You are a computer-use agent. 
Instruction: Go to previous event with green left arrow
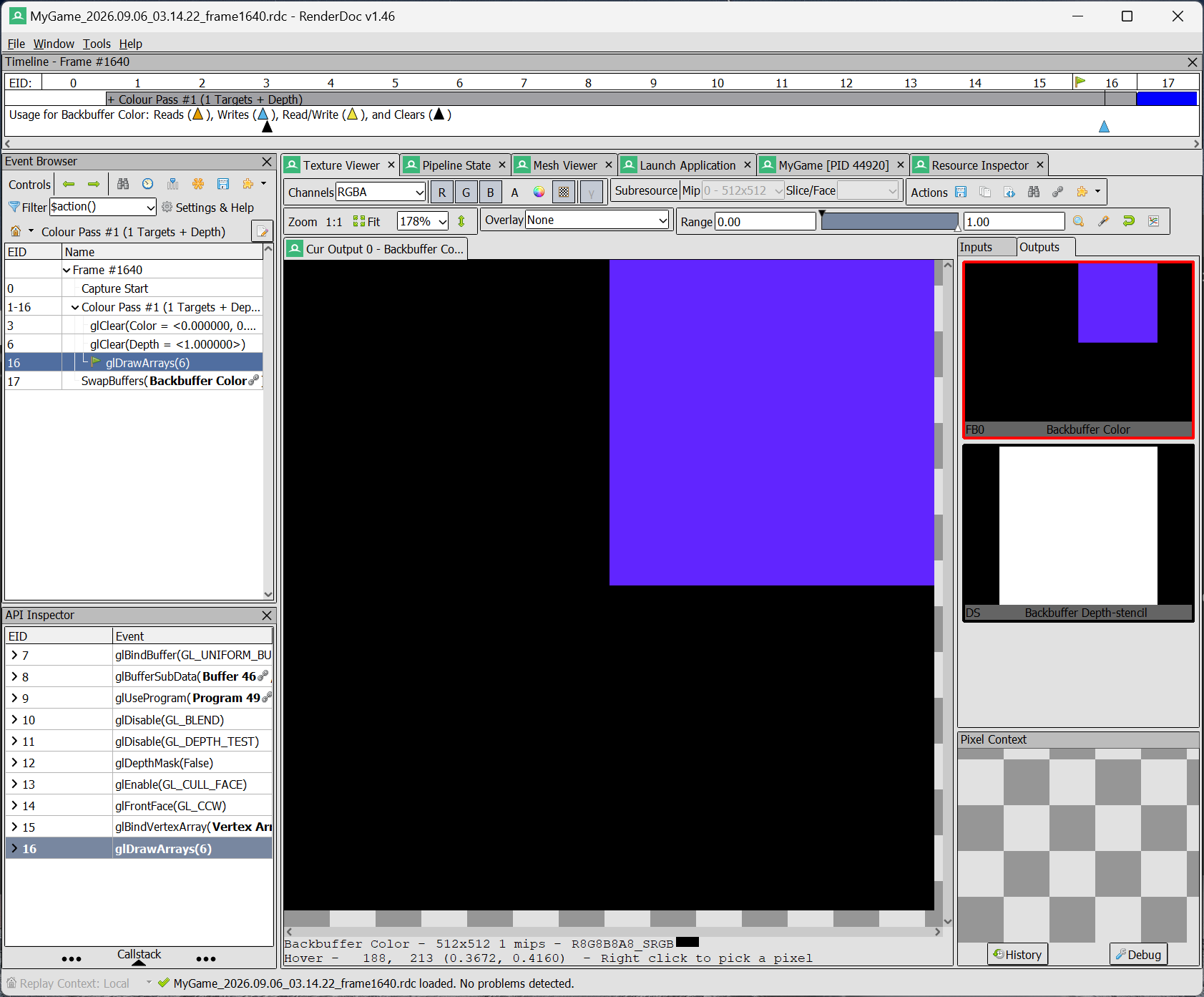coord(69,185)
